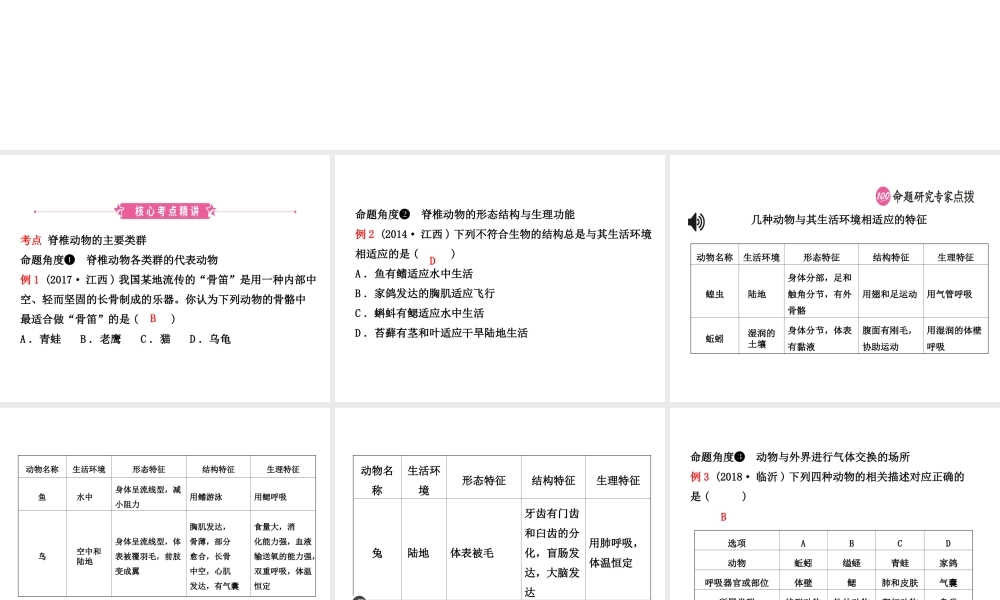Select answer option C. 猫
The height and width of the screenshot is (600, 1000).
tap(156, 339)
